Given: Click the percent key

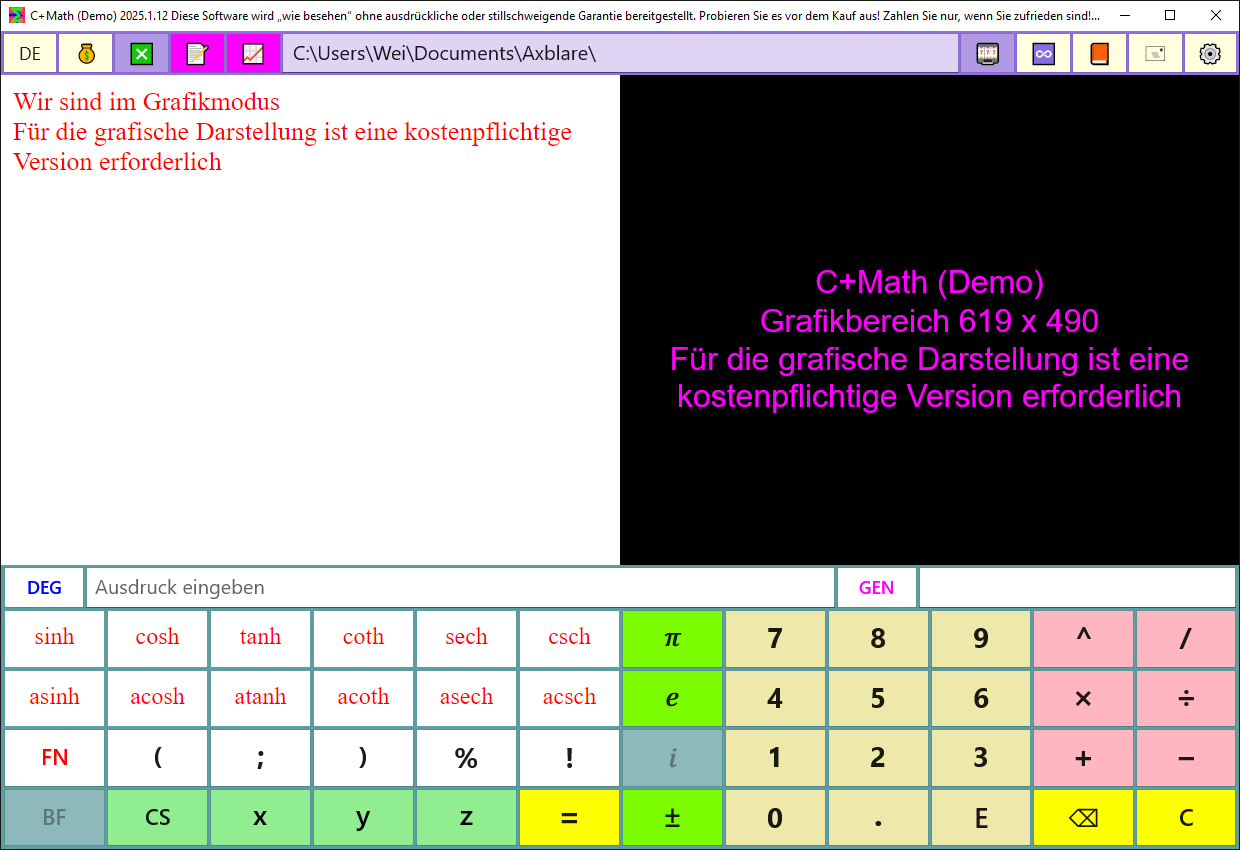Looking at the screenshot, I should [x=466, y=758].
